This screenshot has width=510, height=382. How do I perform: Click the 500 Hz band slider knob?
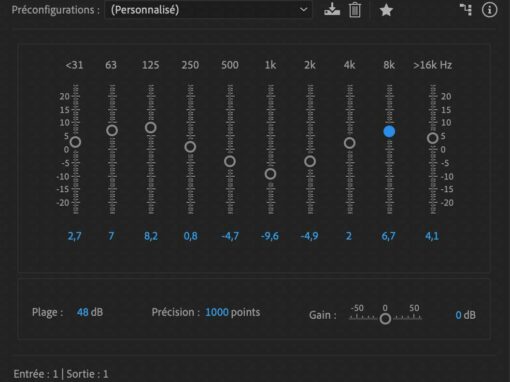click(230, 162)
